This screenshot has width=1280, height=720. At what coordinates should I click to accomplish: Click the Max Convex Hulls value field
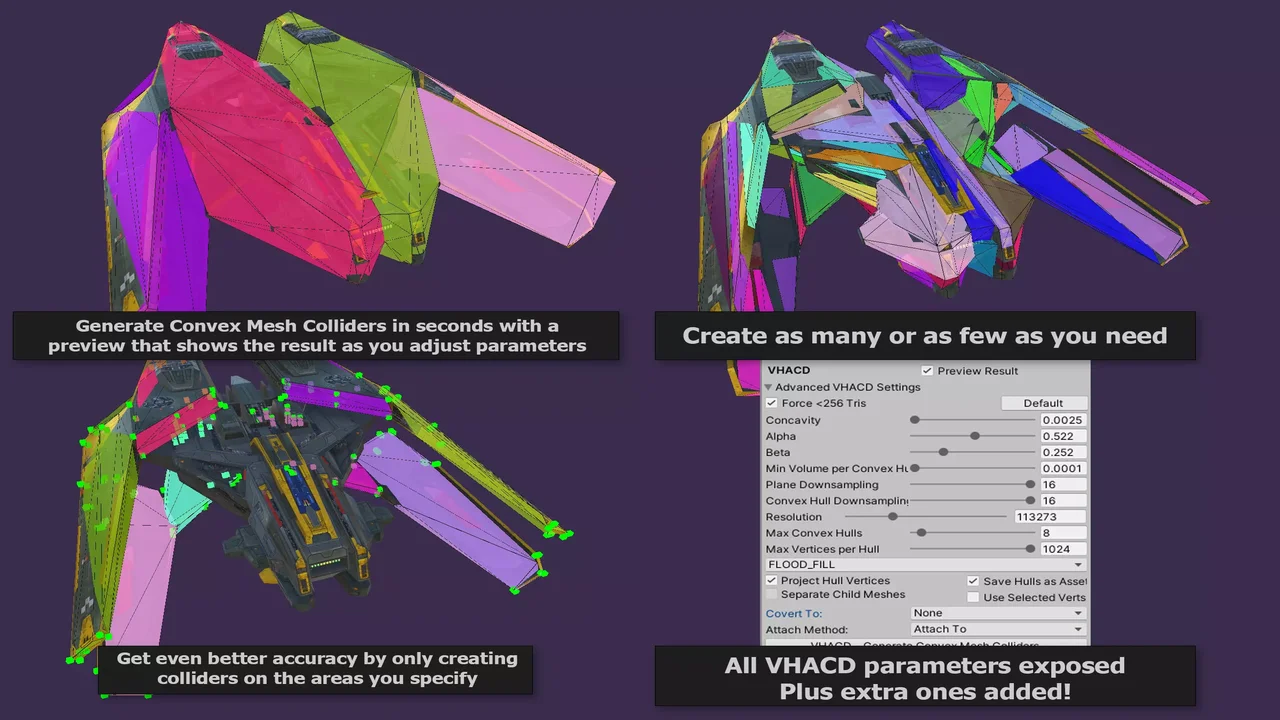click(x=1062, y=533)
